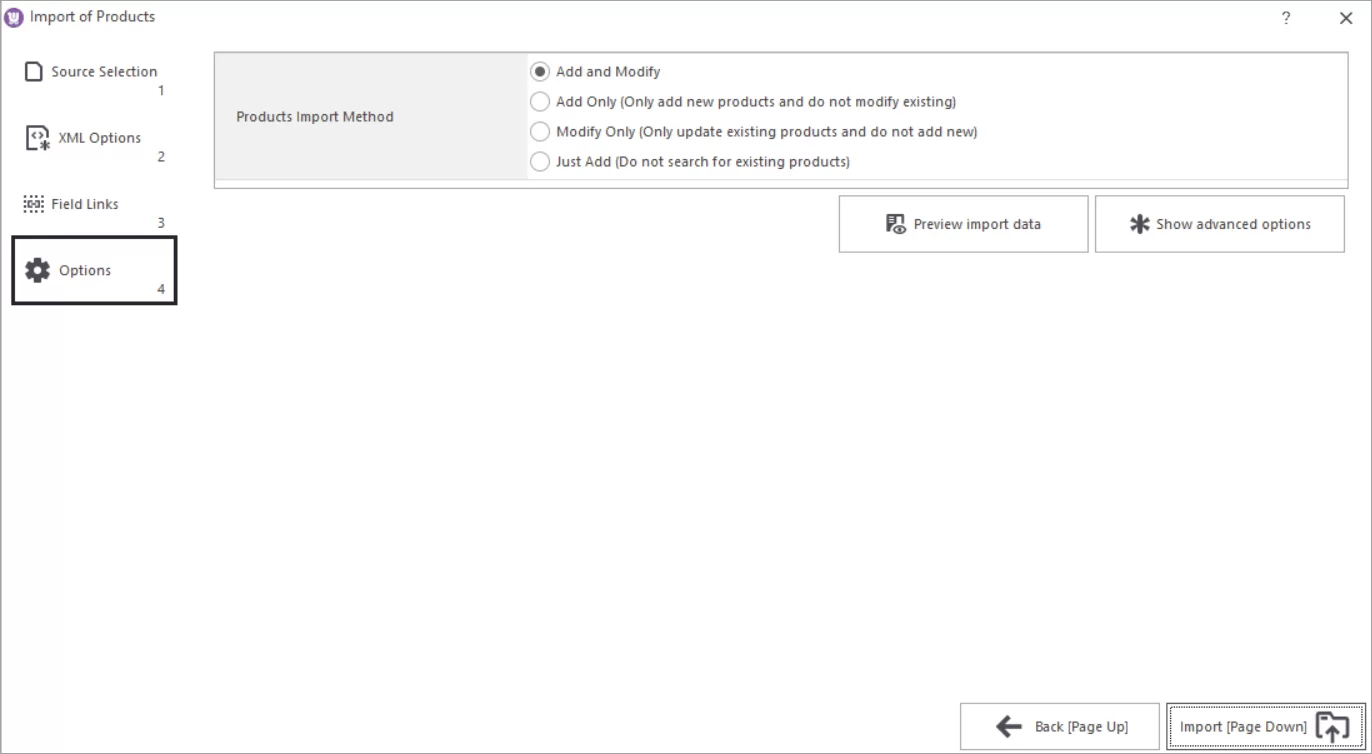This screenshot has width=1372, height=754.
Task: Click the import upload icon on Import button
Action: pyautogui.click(x=1334, y=727)
